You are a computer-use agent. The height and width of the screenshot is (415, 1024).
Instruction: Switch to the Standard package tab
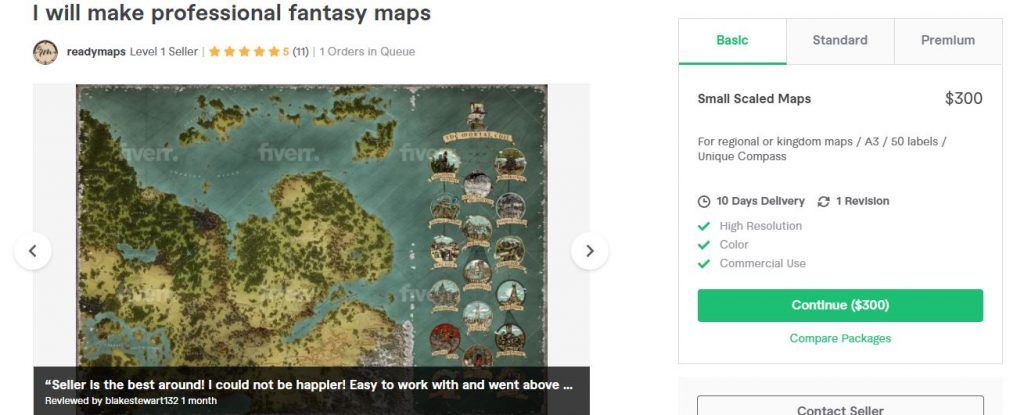(840, 41)
